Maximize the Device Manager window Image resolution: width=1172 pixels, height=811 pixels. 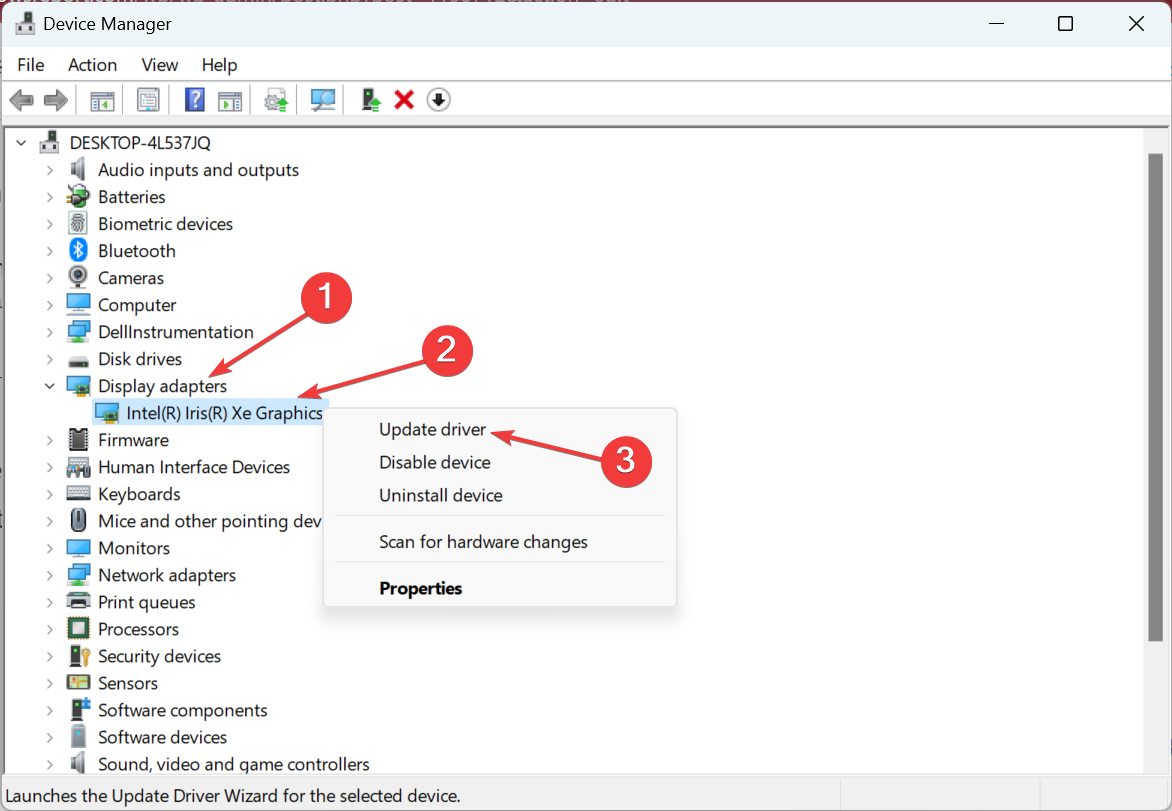pos(1065,24)
